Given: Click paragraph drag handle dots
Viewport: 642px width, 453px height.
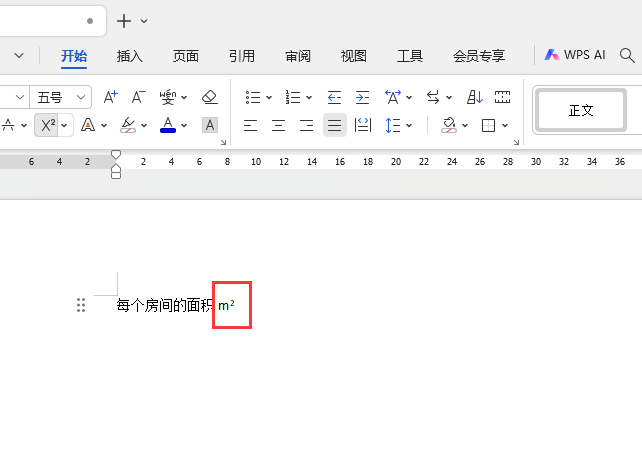Looking at the screenshot, I should (x=81, y=305).
